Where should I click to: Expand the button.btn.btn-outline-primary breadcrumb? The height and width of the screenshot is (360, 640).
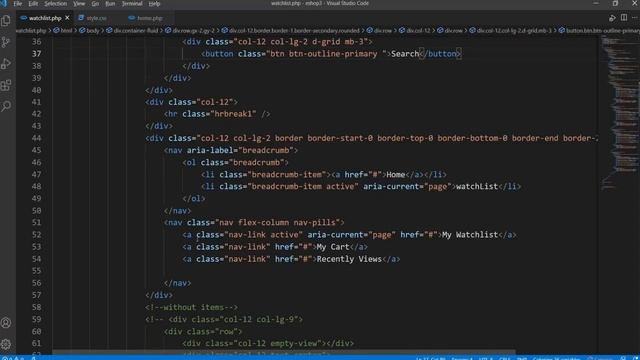pos(599,31)
